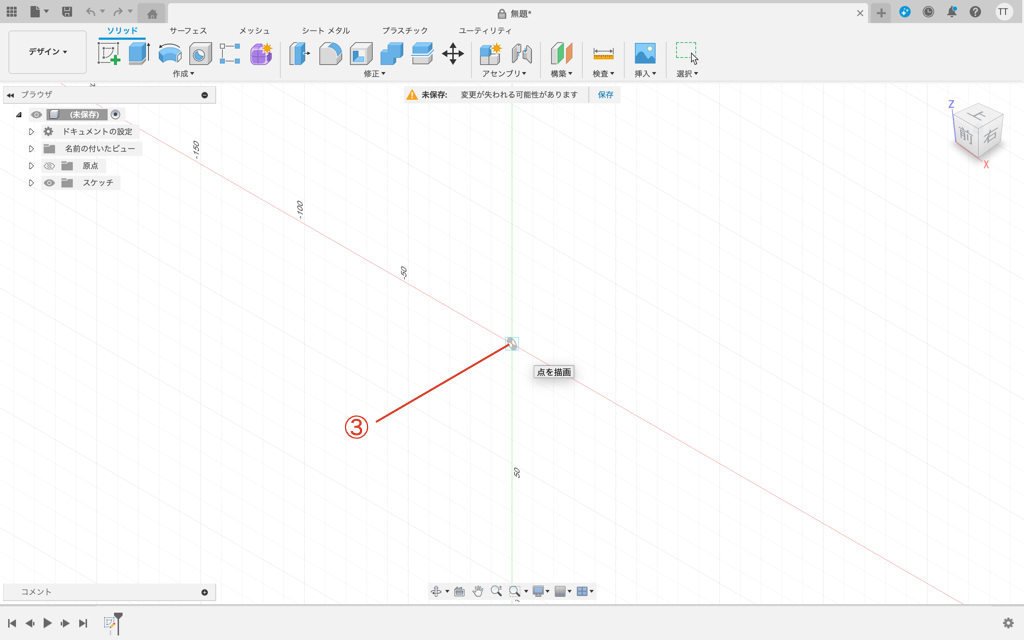1024x640 pixels.
Task: Expand ドキュメントの設定 tree node
Action: (x=31, y=131)
